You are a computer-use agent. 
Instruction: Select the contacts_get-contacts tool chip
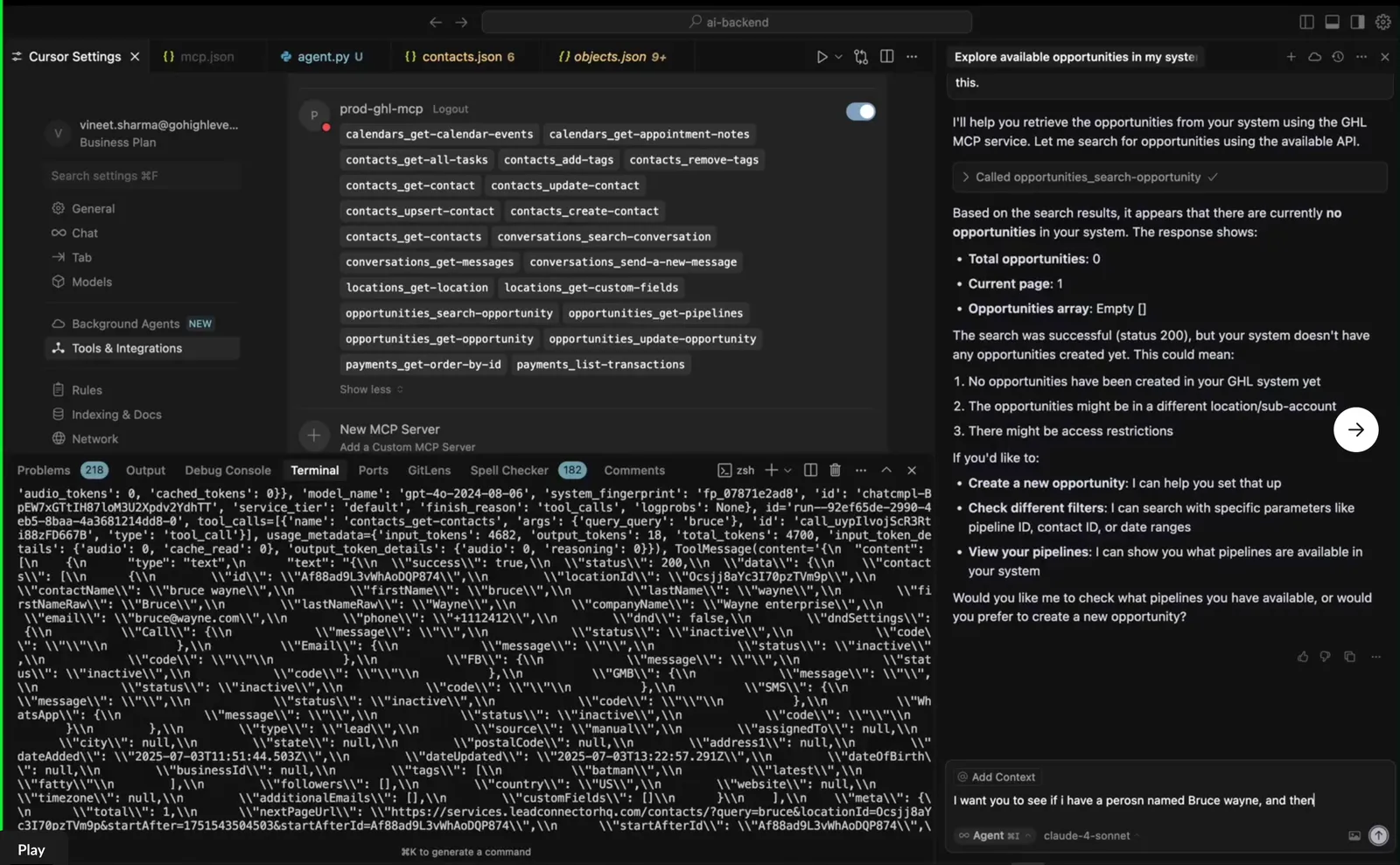pos(413,237)
